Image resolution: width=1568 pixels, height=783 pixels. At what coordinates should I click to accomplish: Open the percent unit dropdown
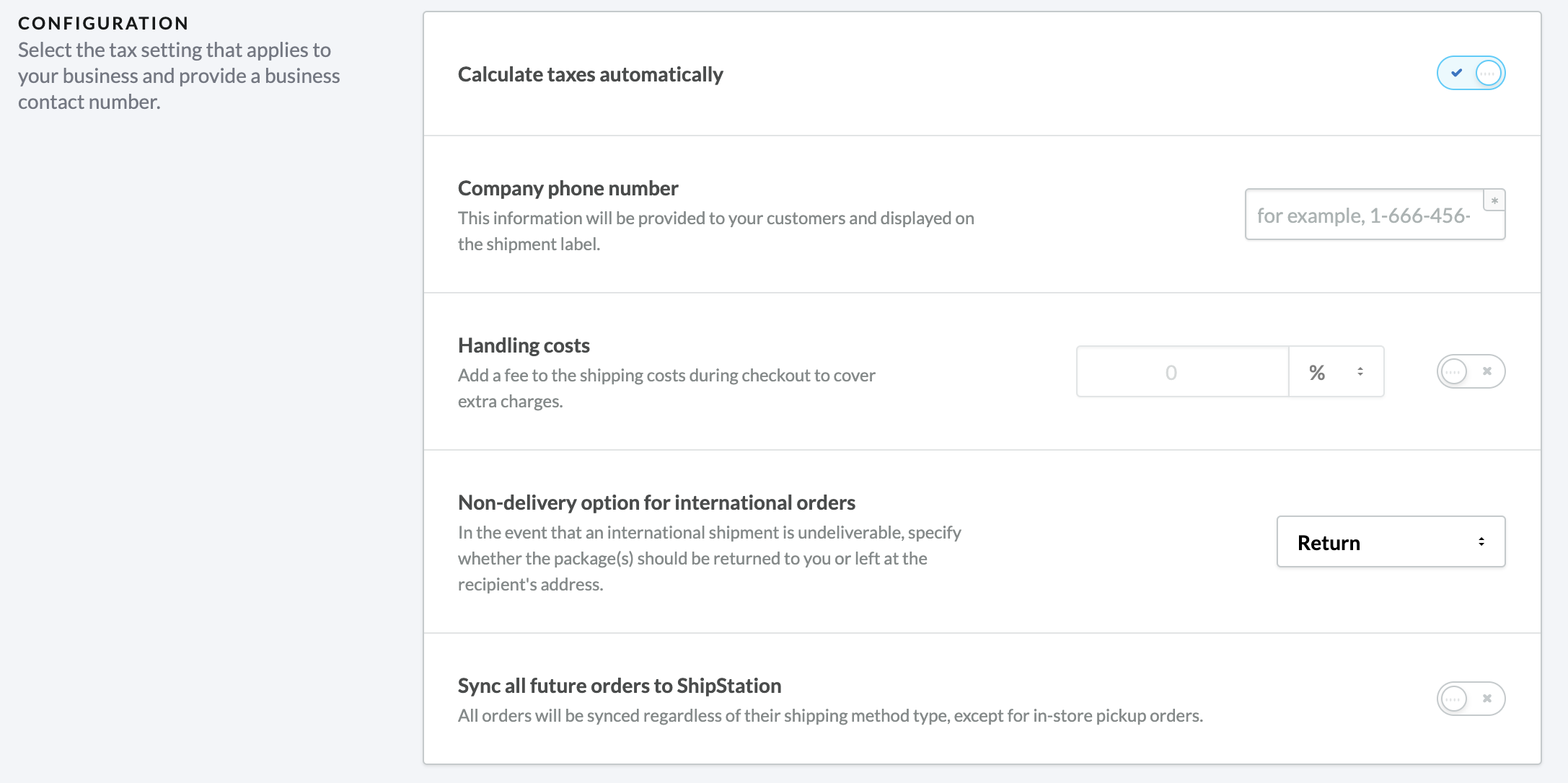pos(1335,372)
